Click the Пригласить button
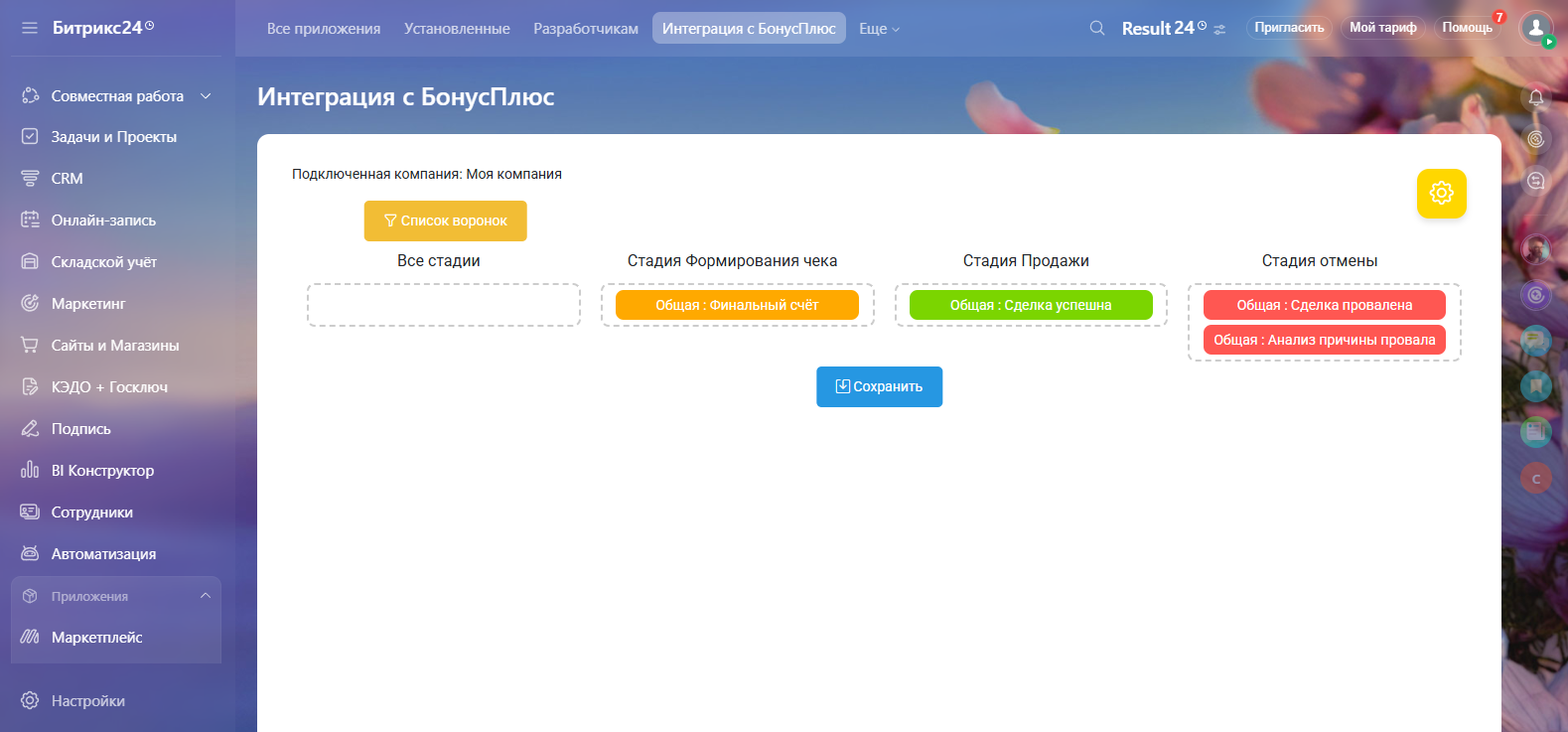This screenshot has height=732, width=1568. (1289, 28)
